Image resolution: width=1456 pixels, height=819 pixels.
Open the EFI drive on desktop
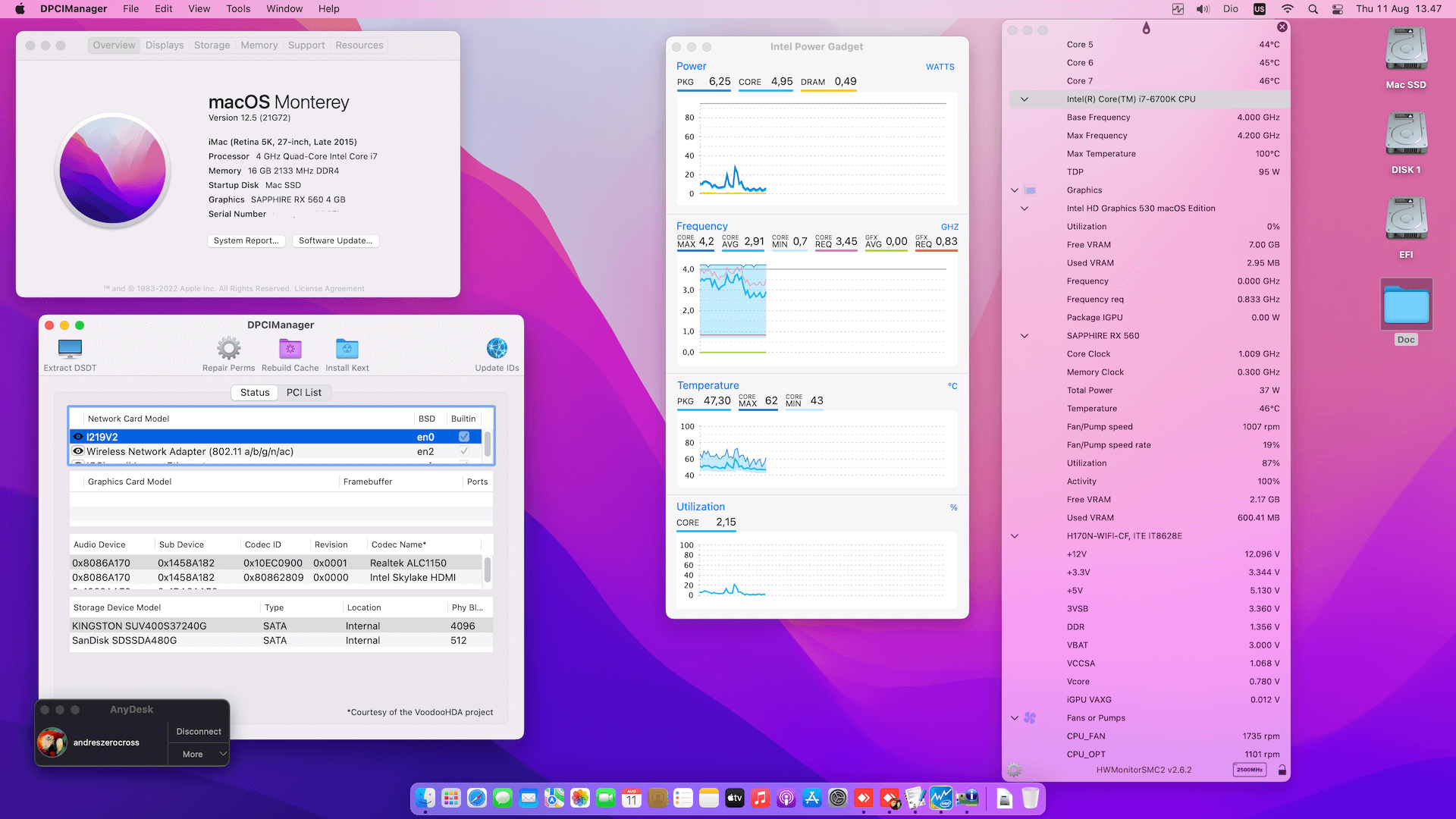1406,220
